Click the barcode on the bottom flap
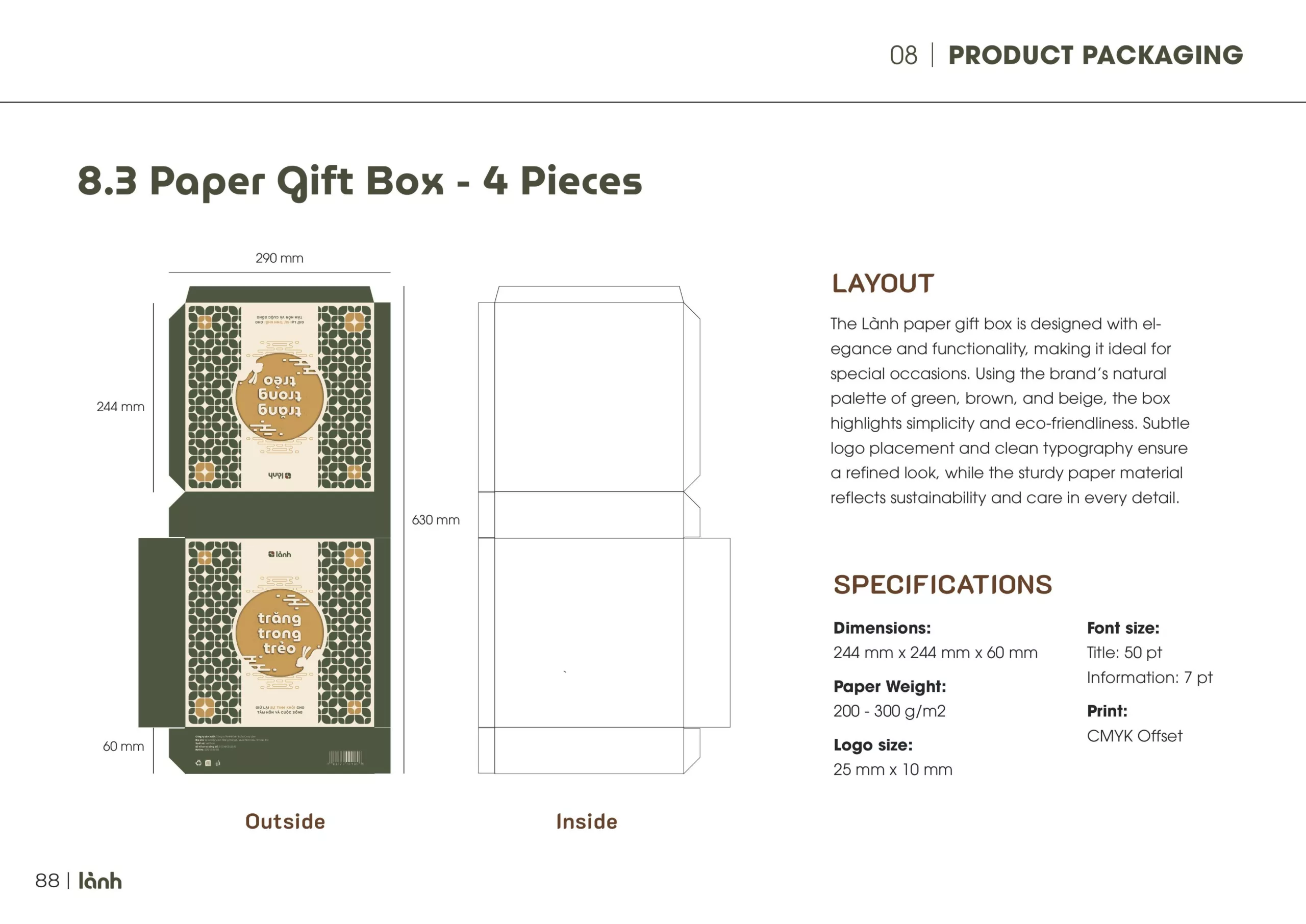1306x924 pixels. coord(345,757)
